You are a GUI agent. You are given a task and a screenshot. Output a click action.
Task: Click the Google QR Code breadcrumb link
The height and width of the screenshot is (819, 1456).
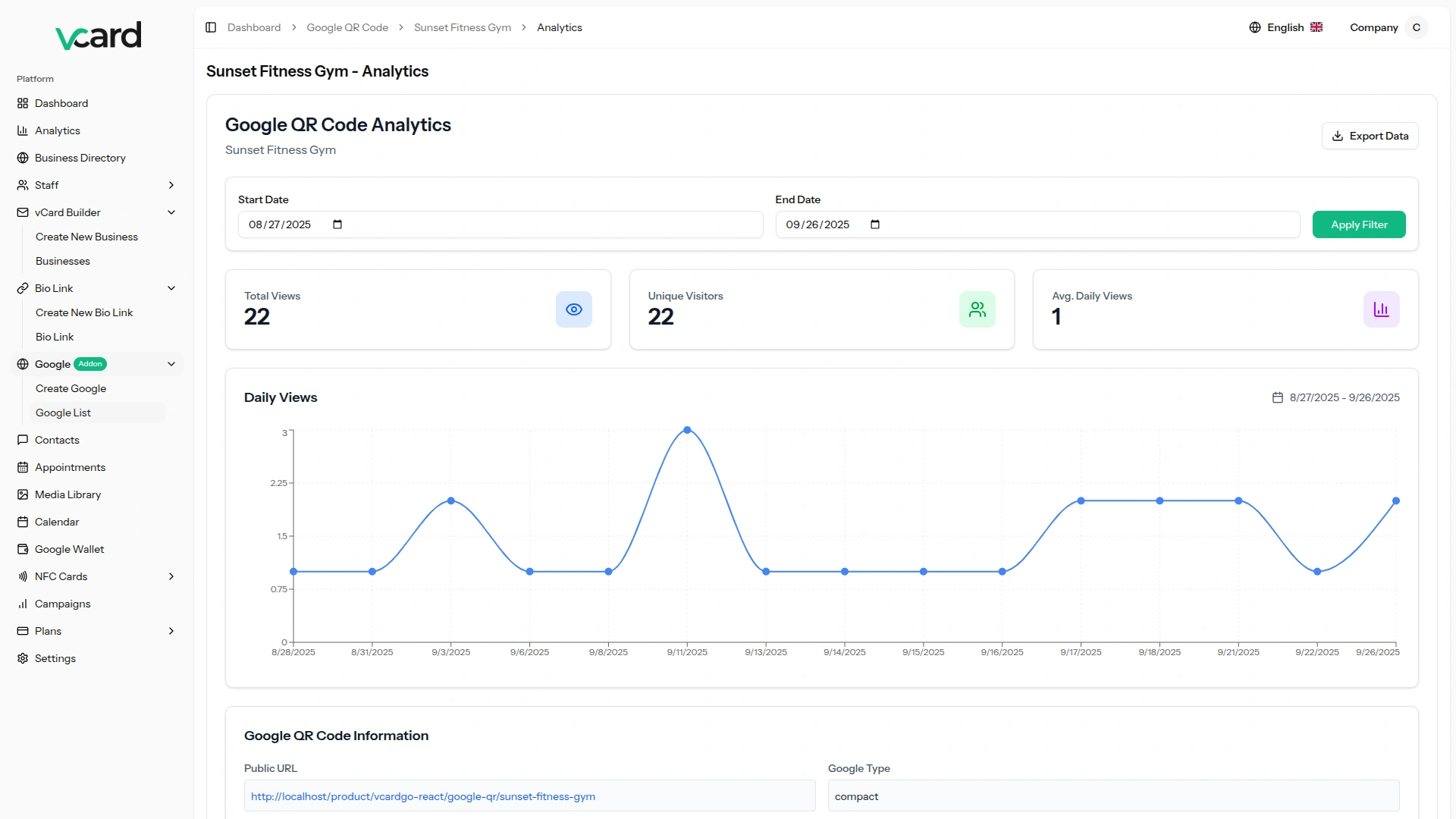(x=347, y=27)
